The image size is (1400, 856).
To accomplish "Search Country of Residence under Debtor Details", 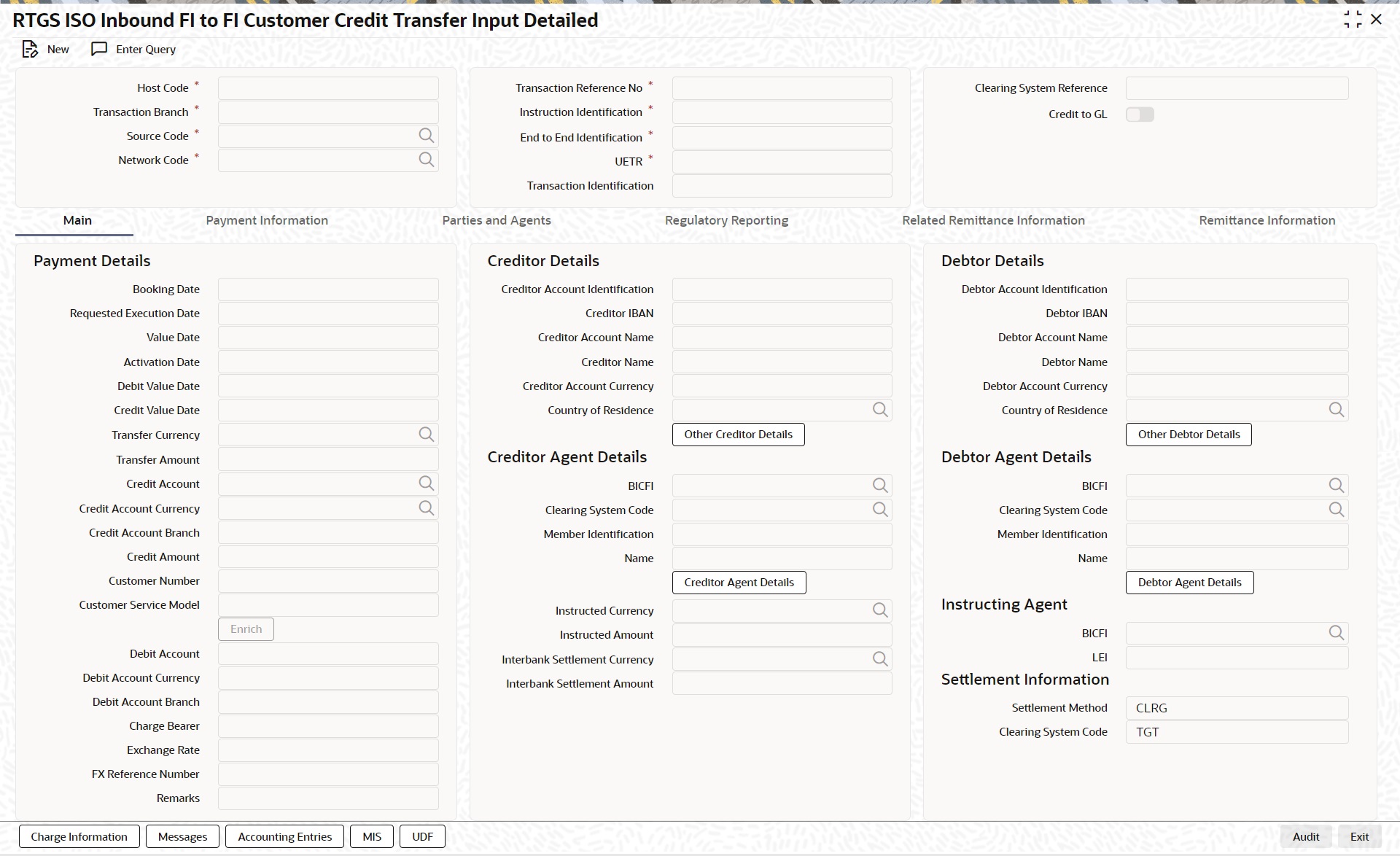I will pyautogui.click(x=1336, y=410).
